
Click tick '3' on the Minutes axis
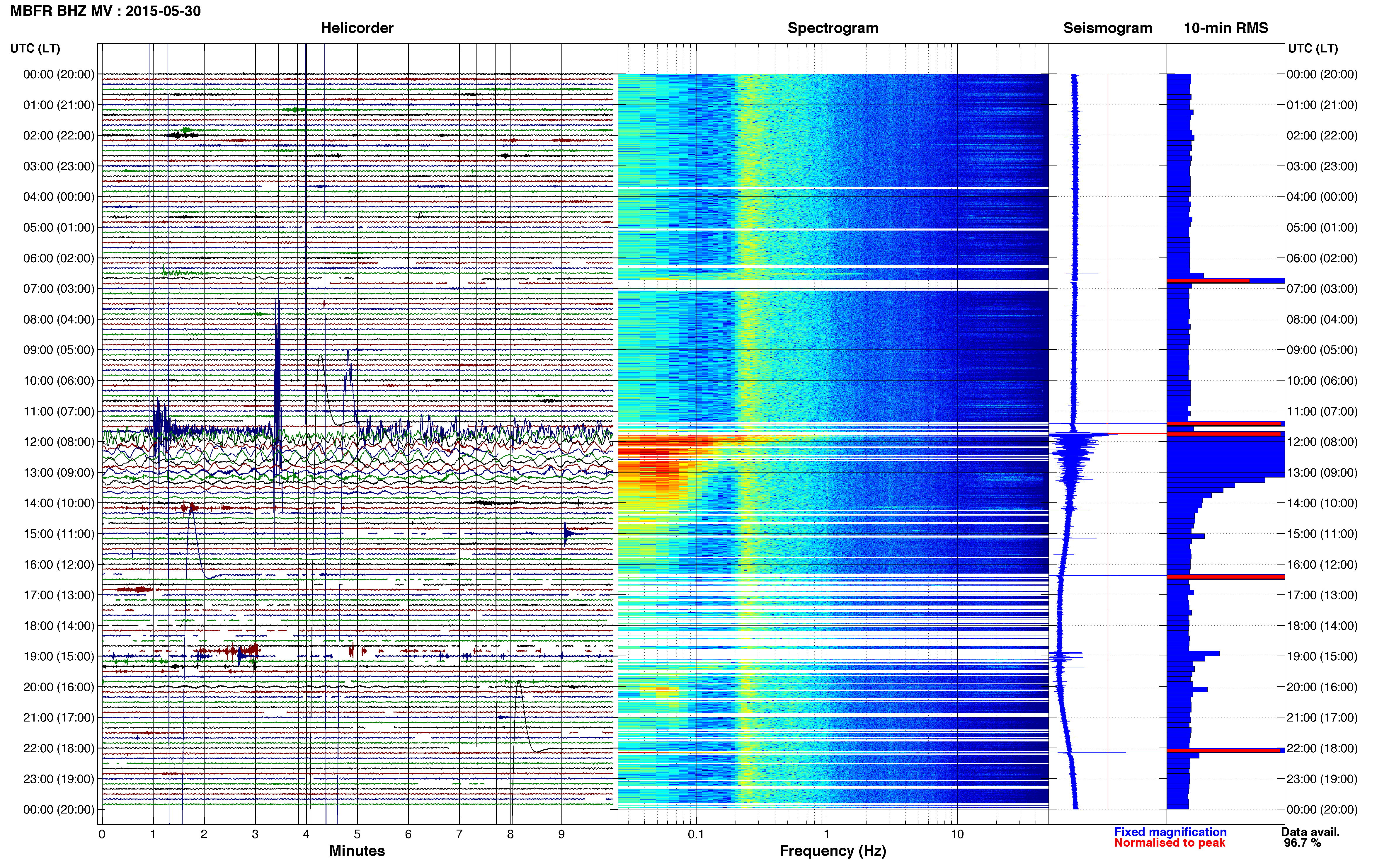(x=255, y=835)
